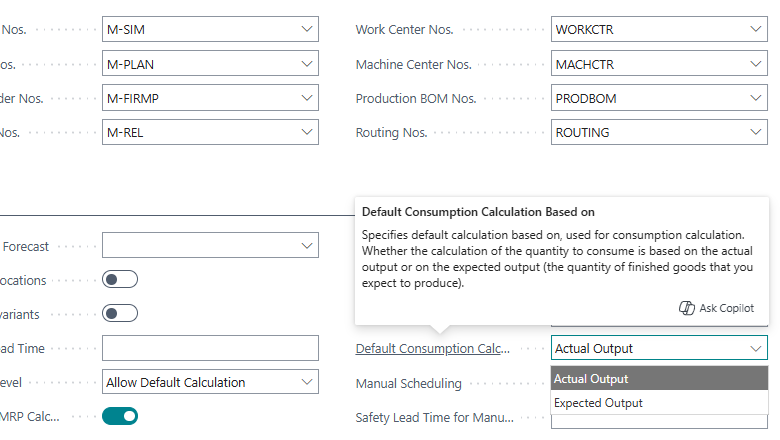This screenshot has height=440, width=780.
Task: Expand the M-REL number series dropdown
Action: [306, 132]
